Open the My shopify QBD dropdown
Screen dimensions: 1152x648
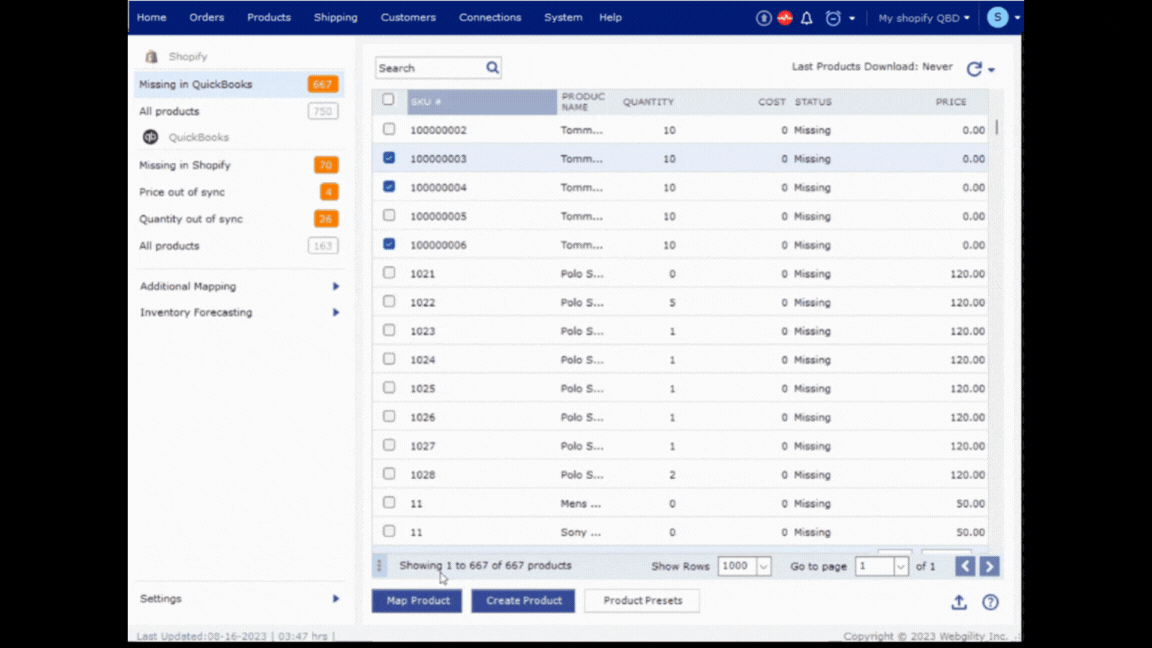[923, 18]
